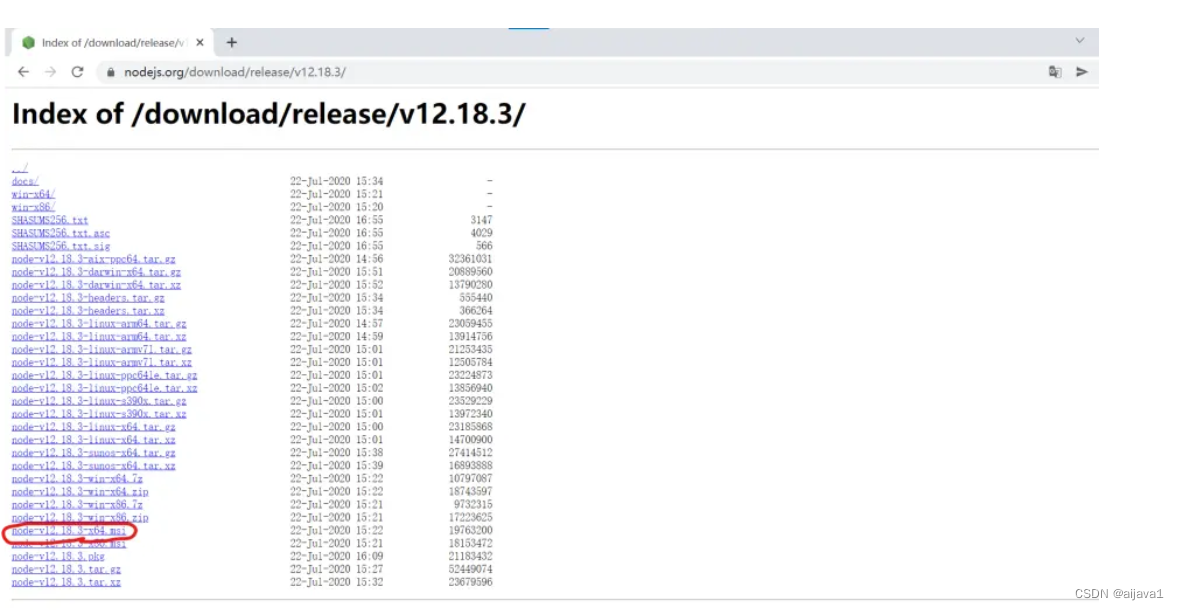1179x610 pixels.
Task: Click the file size 27414512
Action: coord(471,453)
